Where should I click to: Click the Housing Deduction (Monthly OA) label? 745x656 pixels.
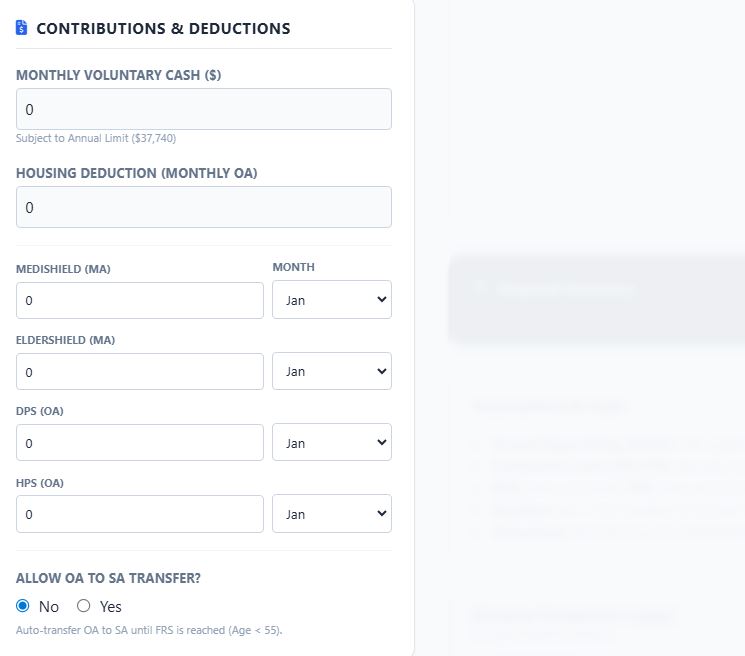coord(136,173)
